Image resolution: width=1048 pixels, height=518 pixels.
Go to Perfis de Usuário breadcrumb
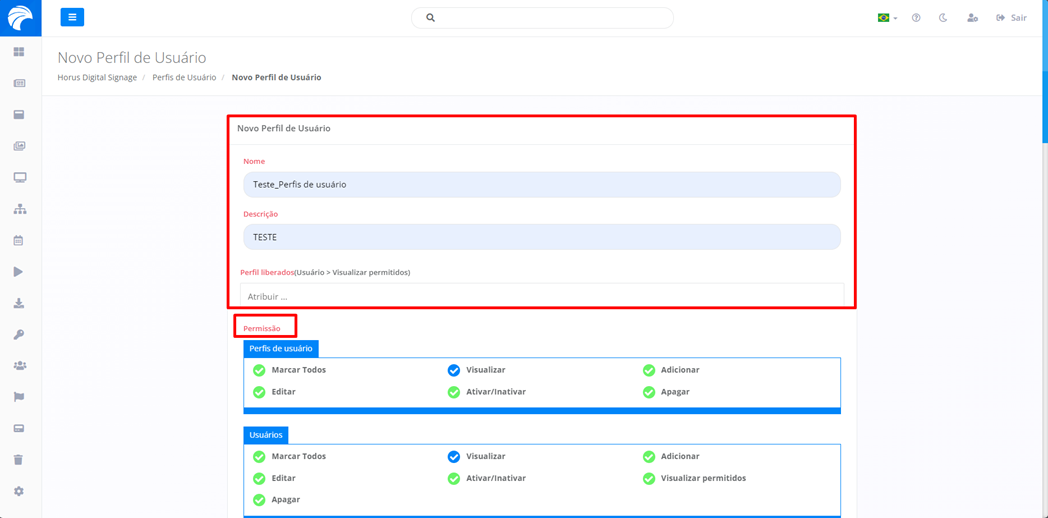184,77
